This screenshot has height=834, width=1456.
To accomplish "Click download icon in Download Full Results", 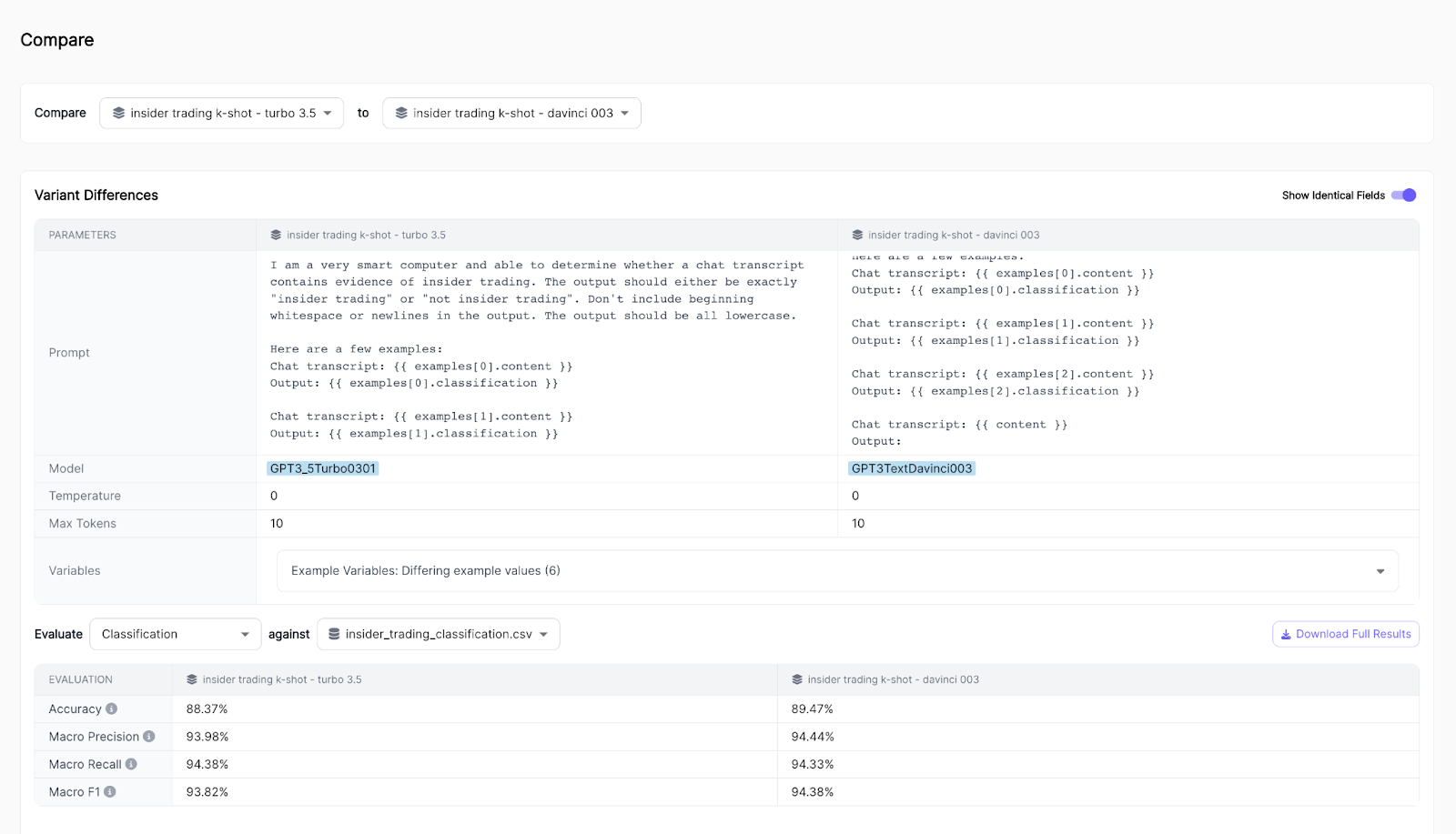I will [1286, 635].
